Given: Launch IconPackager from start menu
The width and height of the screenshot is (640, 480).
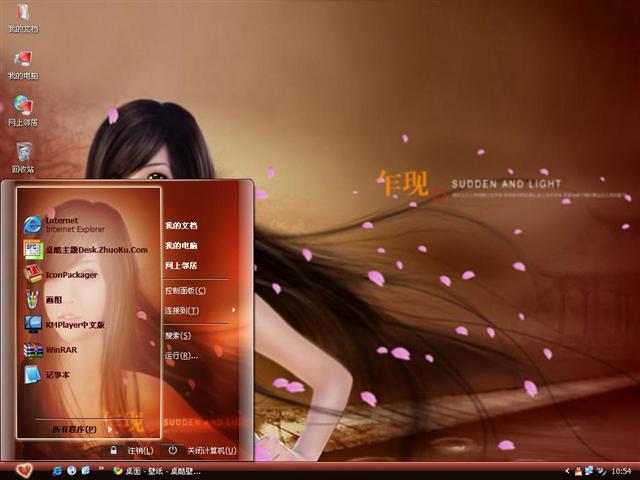Looking at the screenshot, I should 61,274.
